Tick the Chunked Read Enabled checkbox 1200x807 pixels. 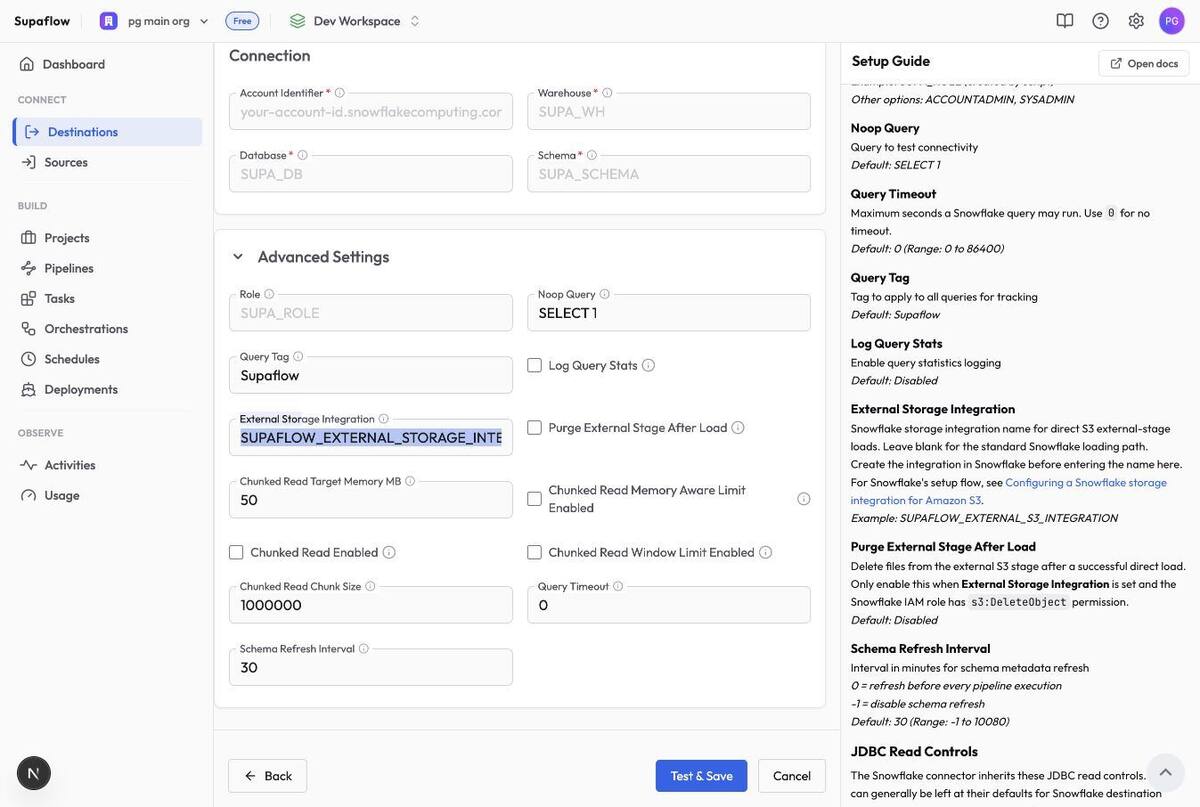(236, 552)
